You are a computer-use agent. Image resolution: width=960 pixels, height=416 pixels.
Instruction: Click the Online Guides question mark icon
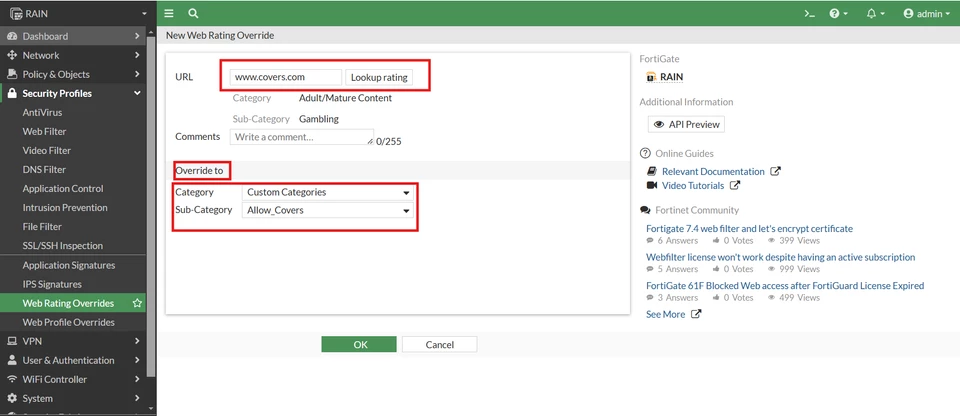pyautogui.click(x=645, y=153)
